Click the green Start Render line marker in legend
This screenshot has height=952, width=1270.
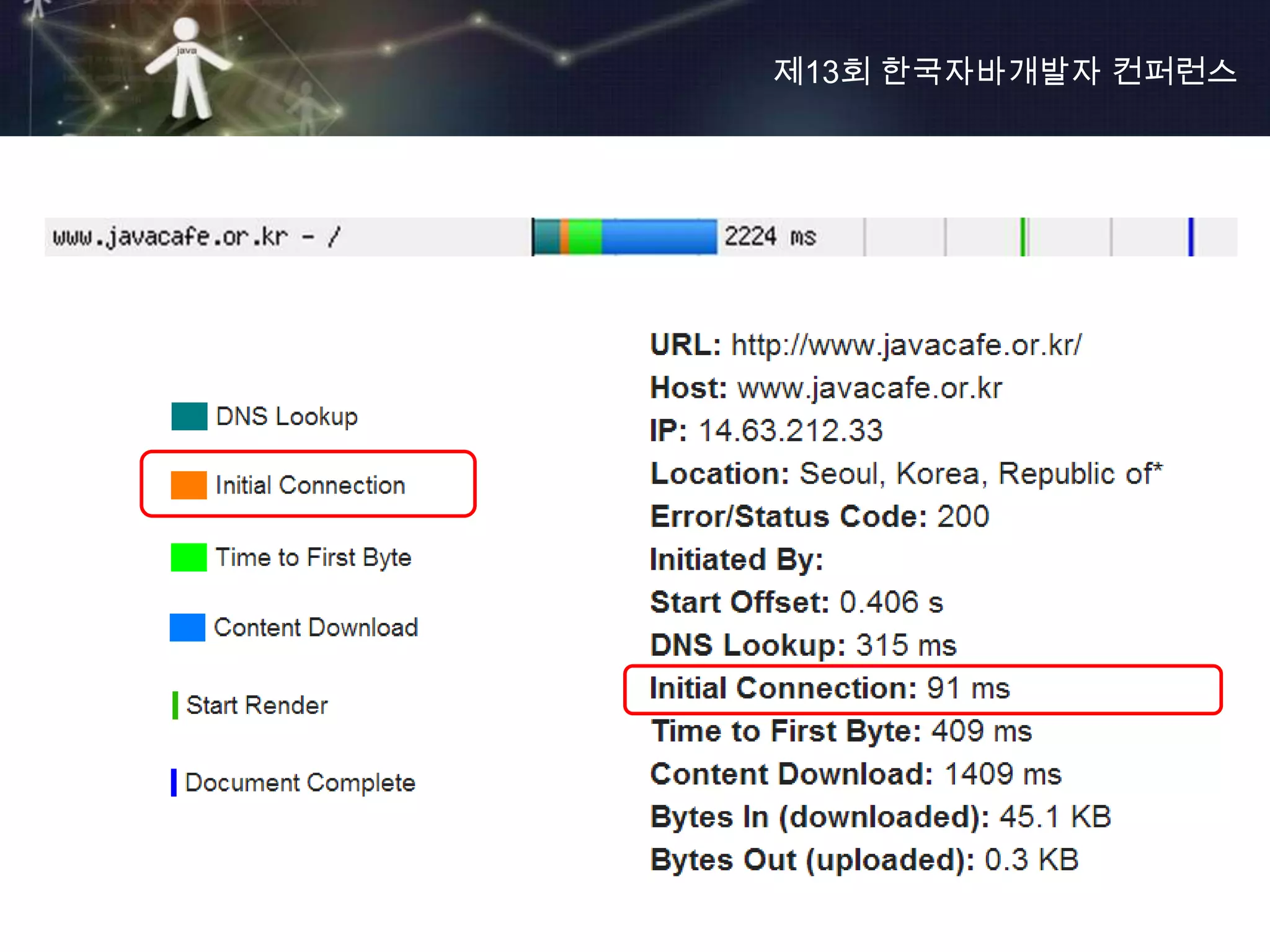(175, 705)
